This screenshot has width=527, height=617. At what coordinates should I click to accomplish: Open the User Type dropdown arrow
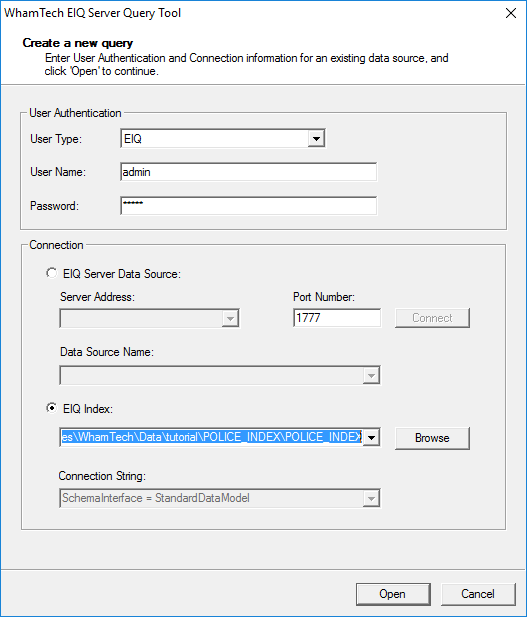pyautogui.click(x=316, y=139)
